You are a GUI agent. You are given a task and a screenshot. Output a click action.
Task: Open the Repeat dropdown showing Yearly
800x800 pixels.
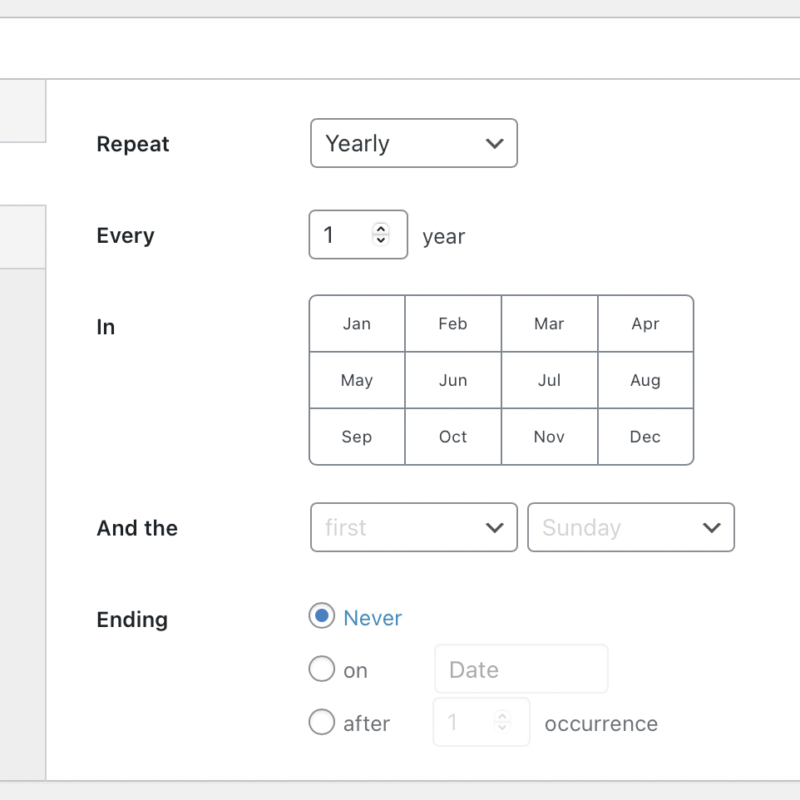(413, 143)
